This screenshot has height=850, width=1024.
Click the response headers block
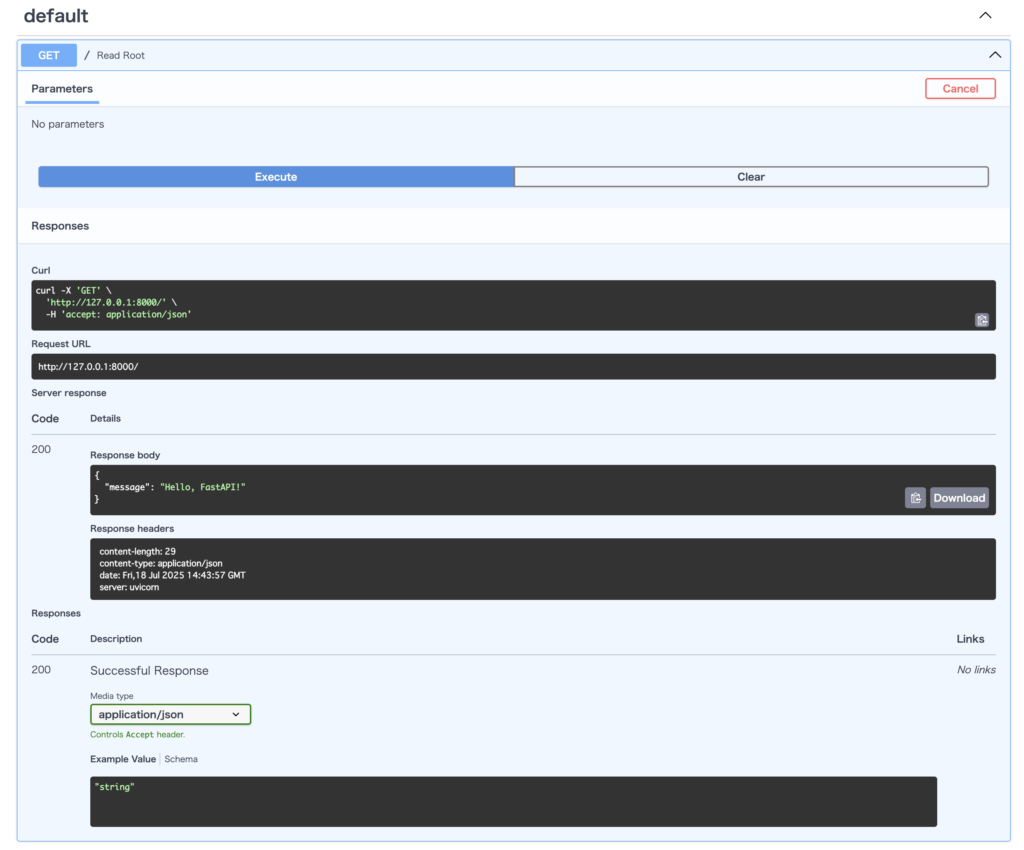click(543, 569)
